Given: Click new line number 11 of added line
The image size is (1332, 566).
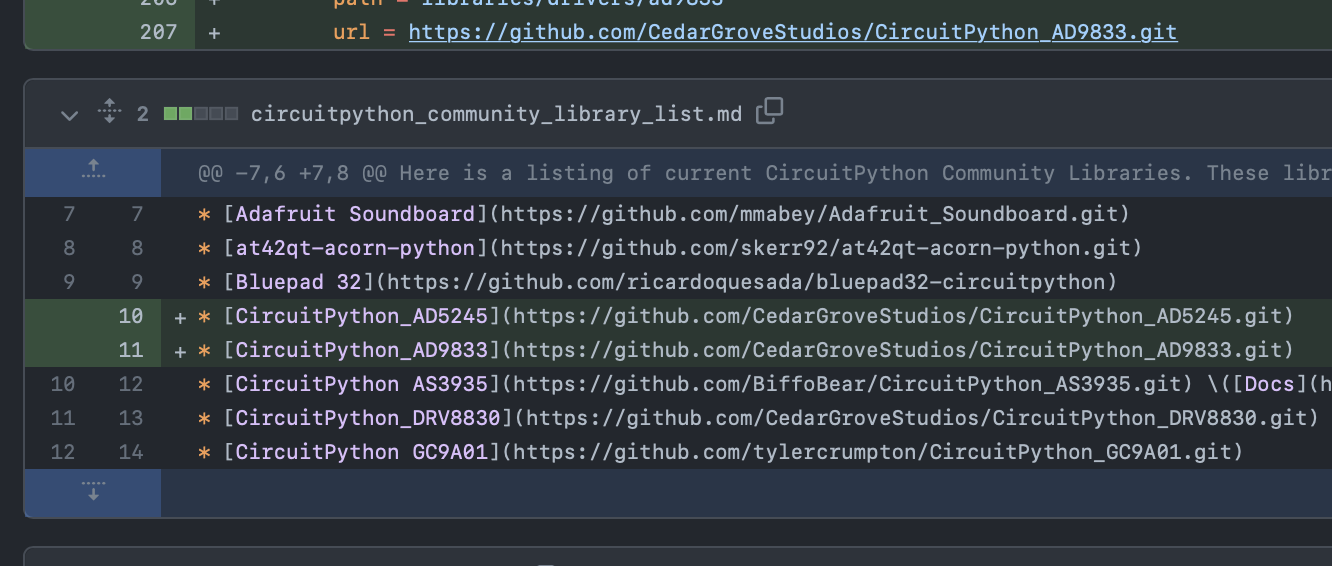Looking at the screenshot, I should point(131,350).
